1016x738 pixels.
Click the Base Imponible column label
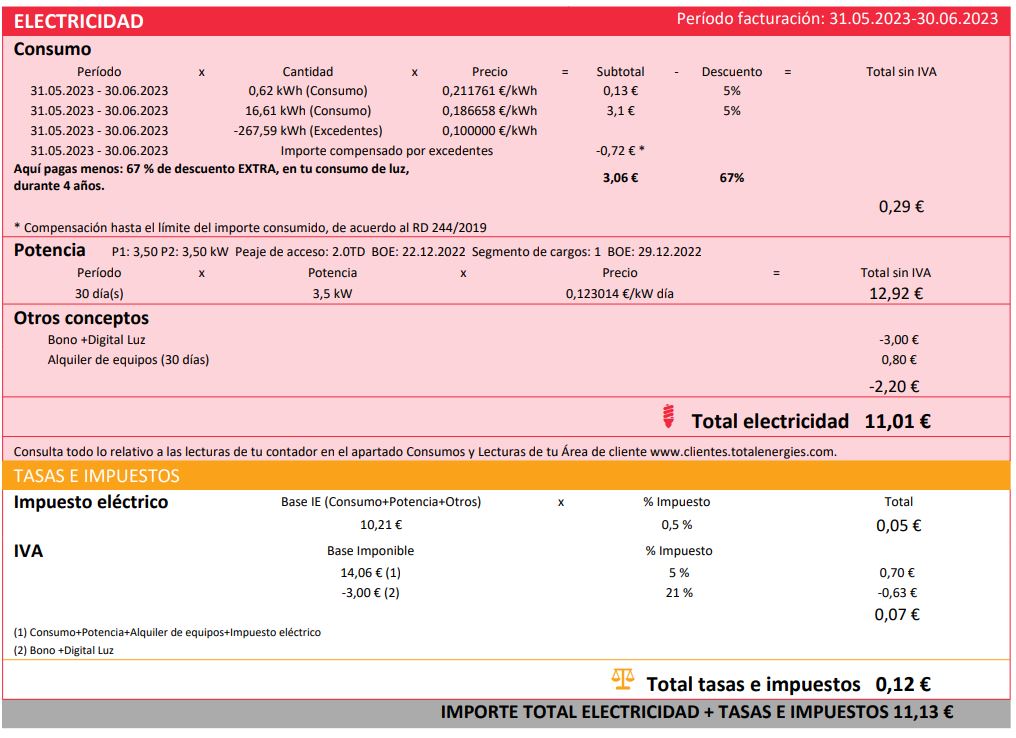click(371, 551)
